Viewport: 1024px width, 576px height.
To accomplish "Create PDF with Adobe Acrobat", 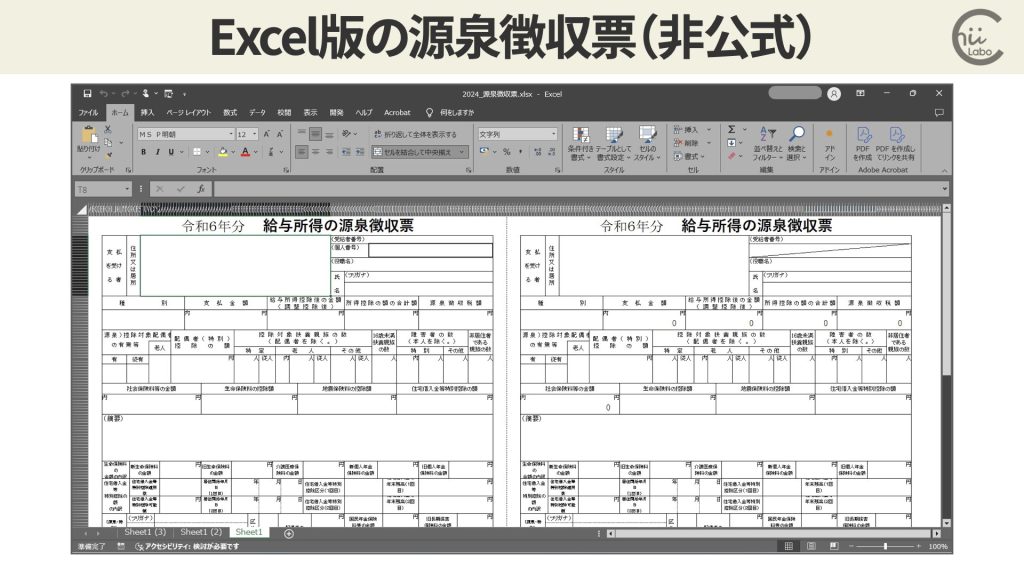I will 863,144.
